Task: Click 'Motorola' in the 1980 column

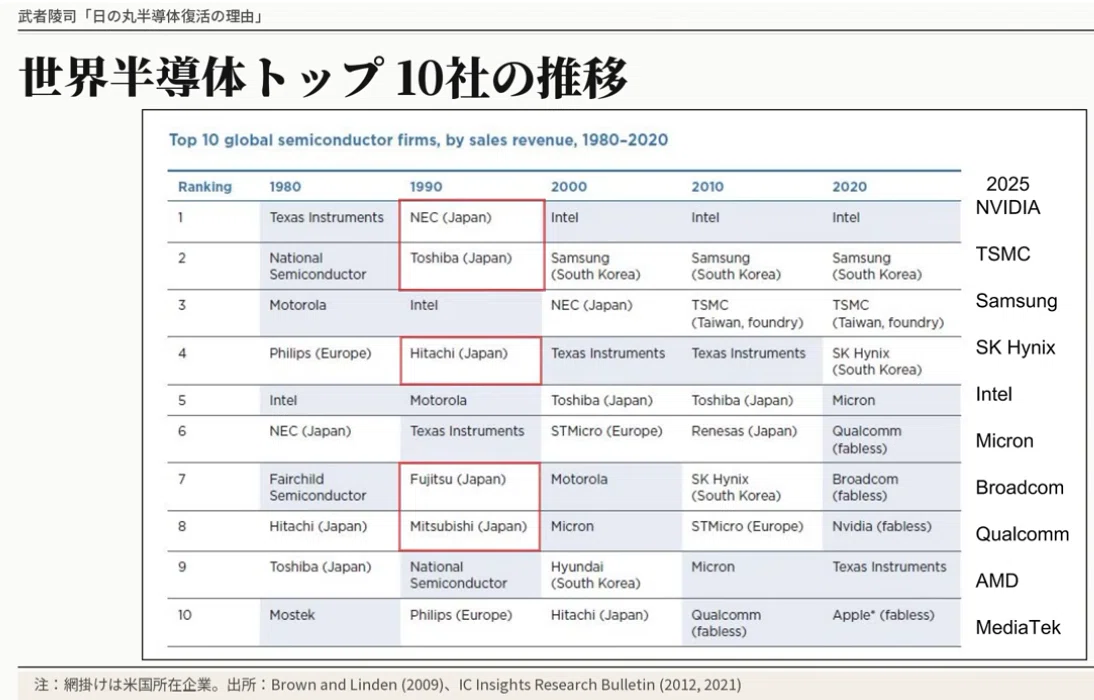Action: tap(297, 305)
